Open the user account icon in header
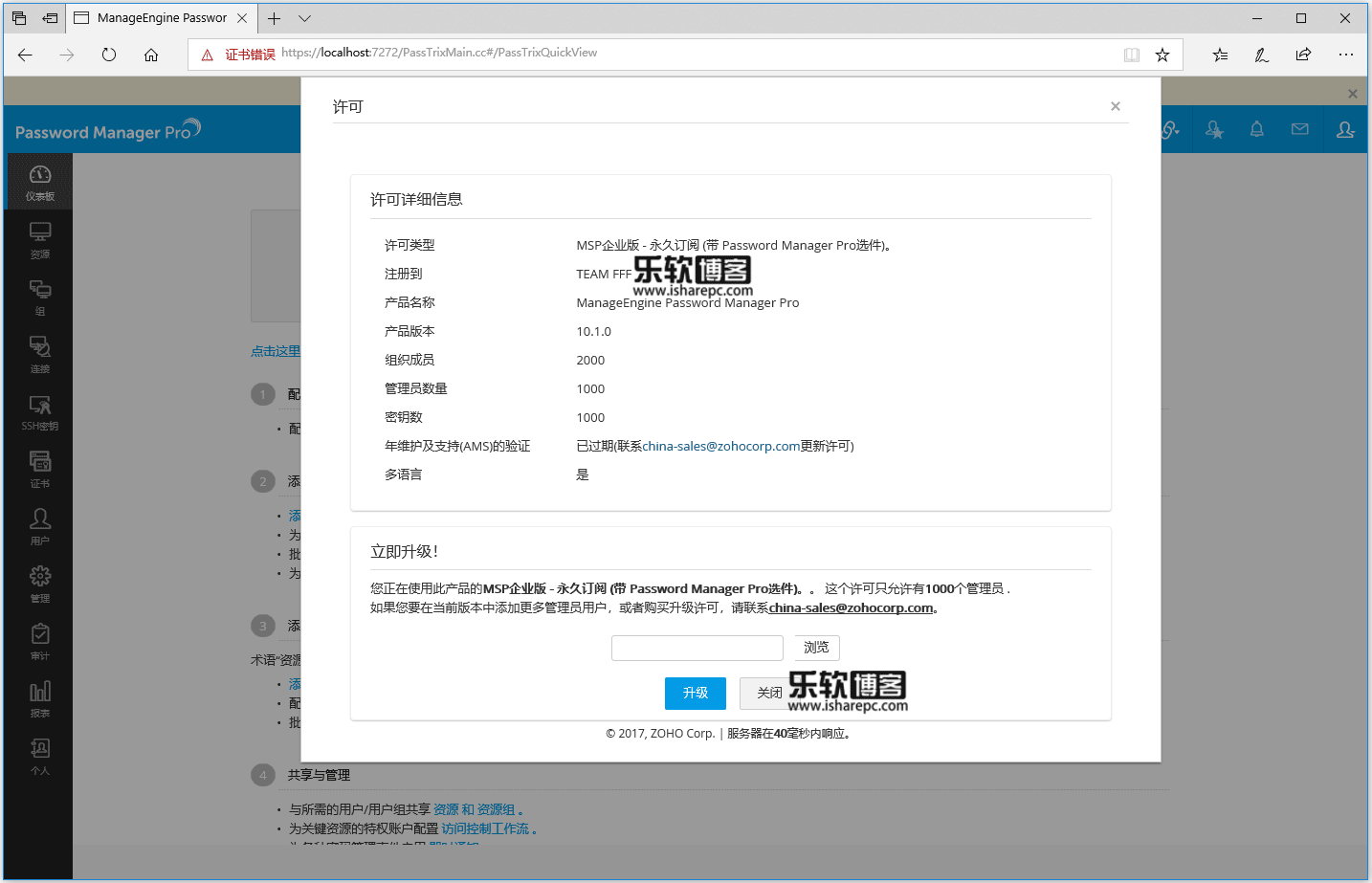1372x883 pixels. [x=1345, y=129]
